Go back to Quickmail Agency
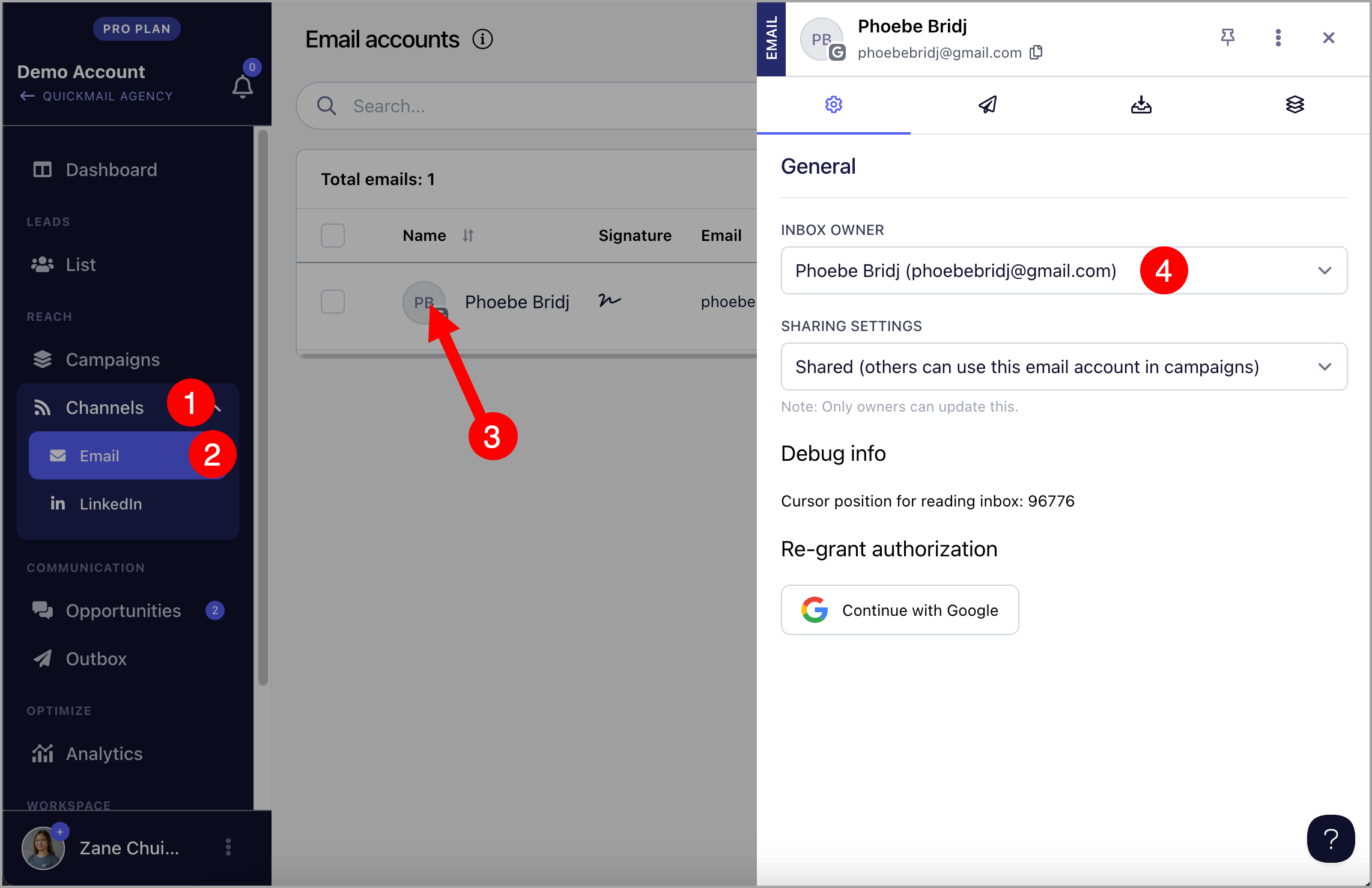This screenshot has height=888, width=1372. tap(96, 96)
